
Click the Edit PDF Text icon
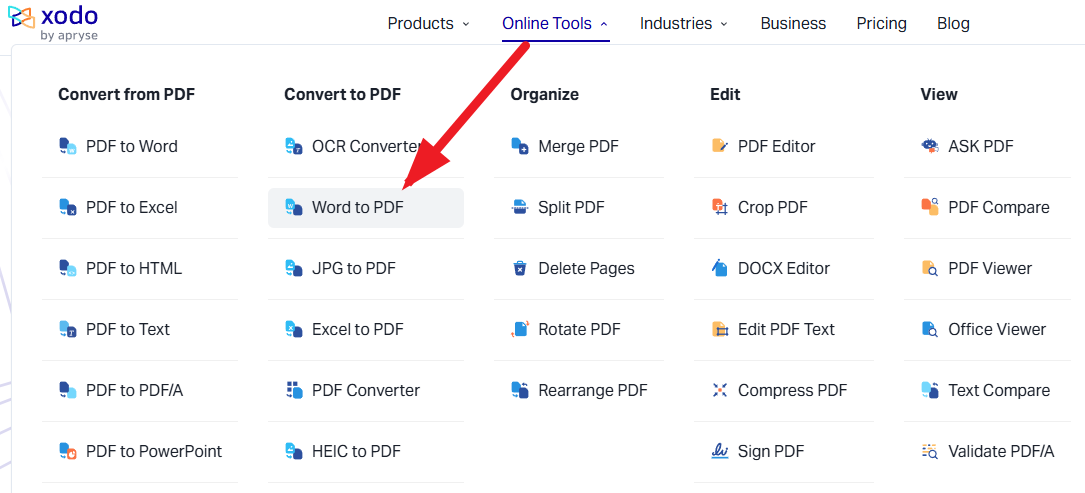click(720, 329)
